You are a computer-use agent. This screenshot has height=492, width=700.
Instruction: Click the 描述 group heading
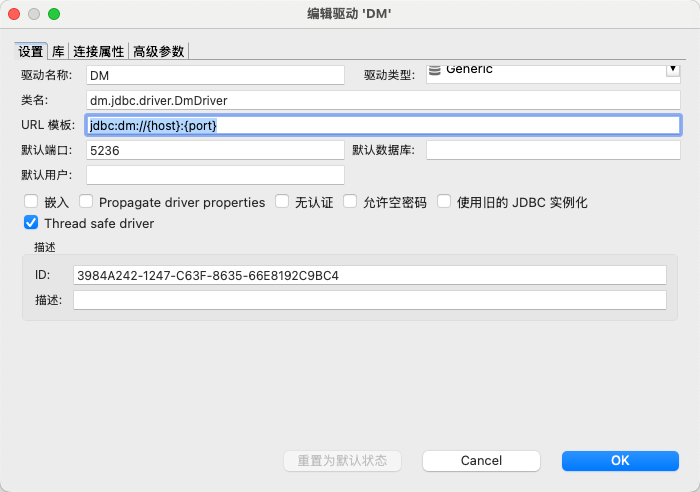click(x=45, y=247)
